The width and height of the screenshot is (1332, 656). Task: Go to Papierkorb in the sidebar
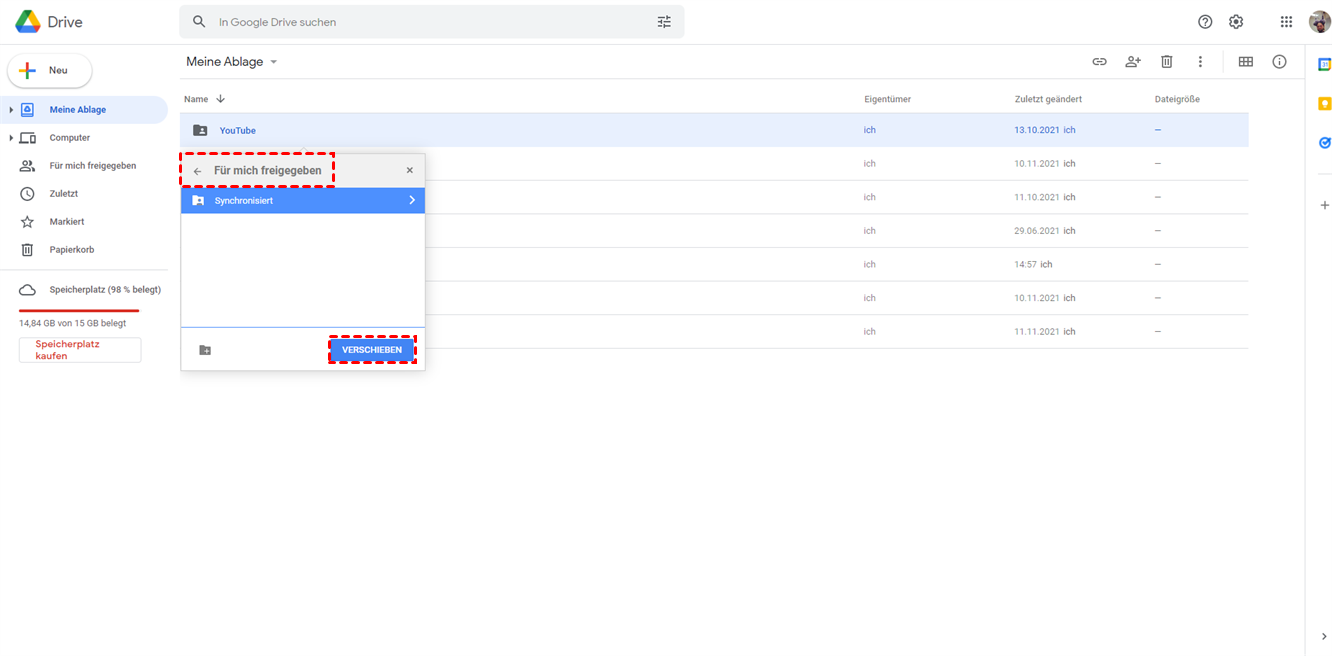click(71, 250)
